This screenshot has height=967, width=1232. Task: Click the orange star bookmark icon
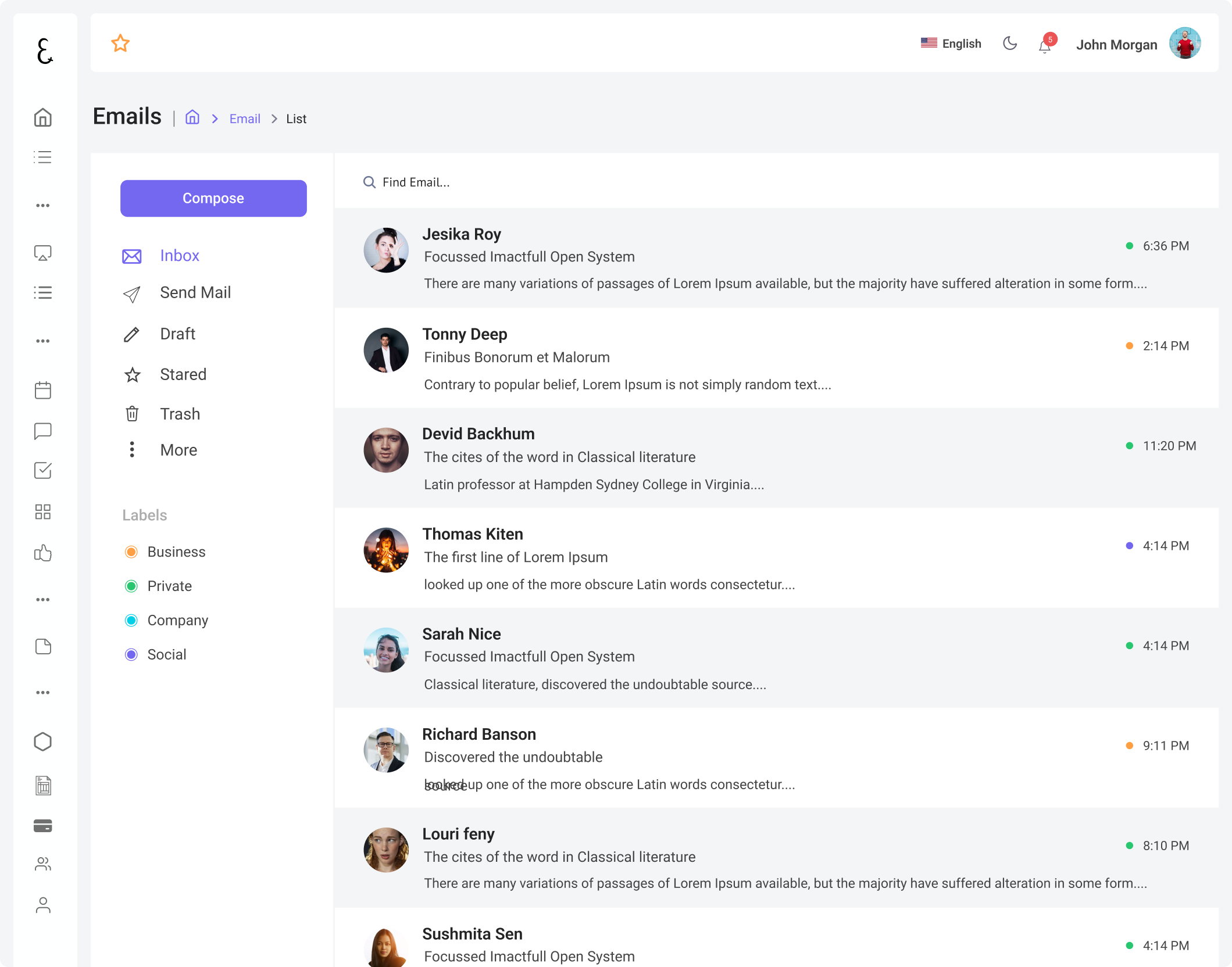pos(120,43)
